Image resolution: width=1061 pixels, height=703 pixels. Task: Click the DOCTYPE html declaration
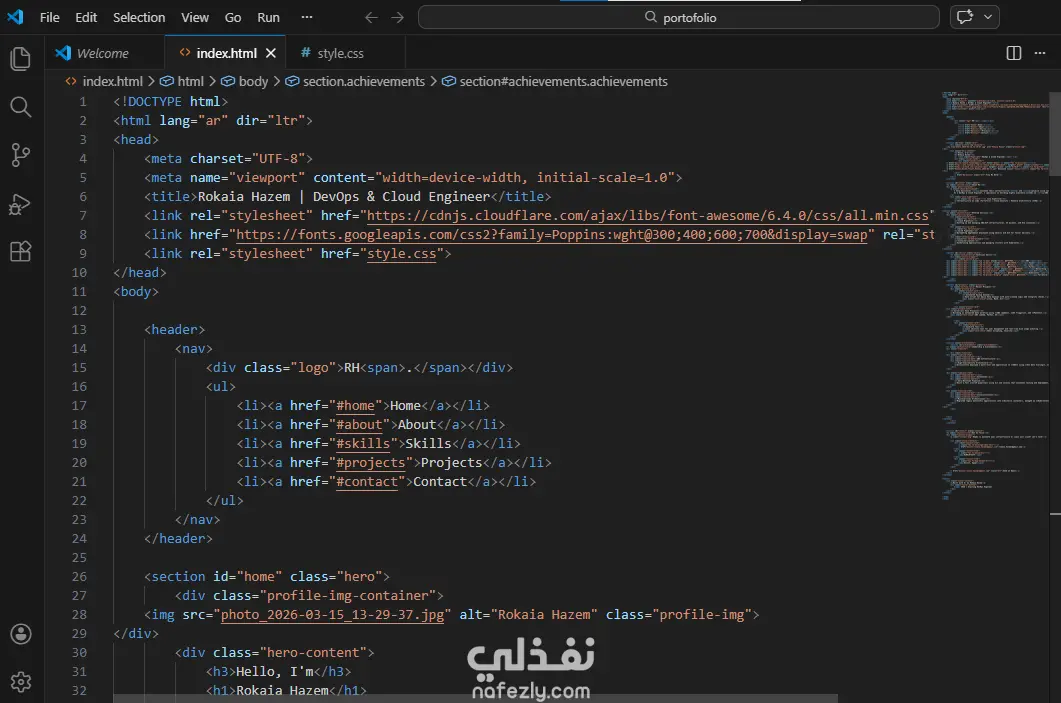[171, 101]
